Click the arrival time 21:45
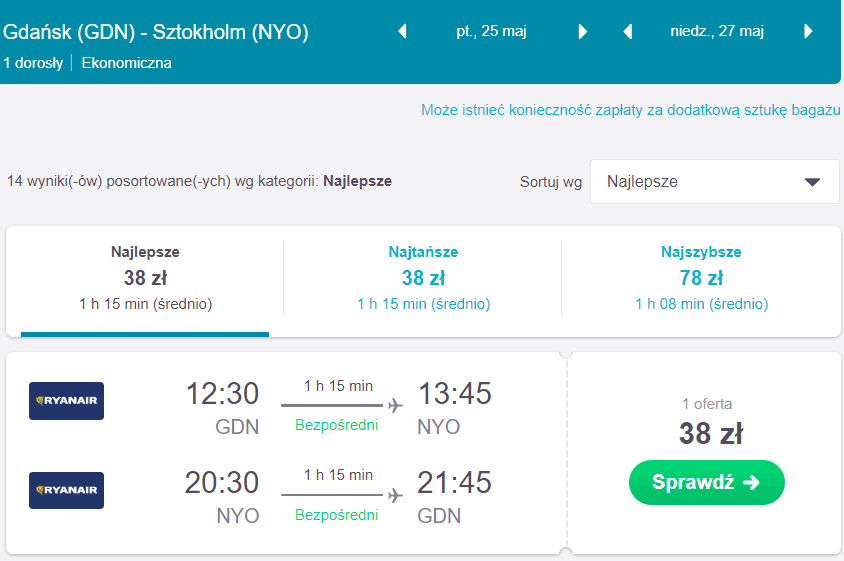The image size is (844, 561). click(x=454, y=482)
